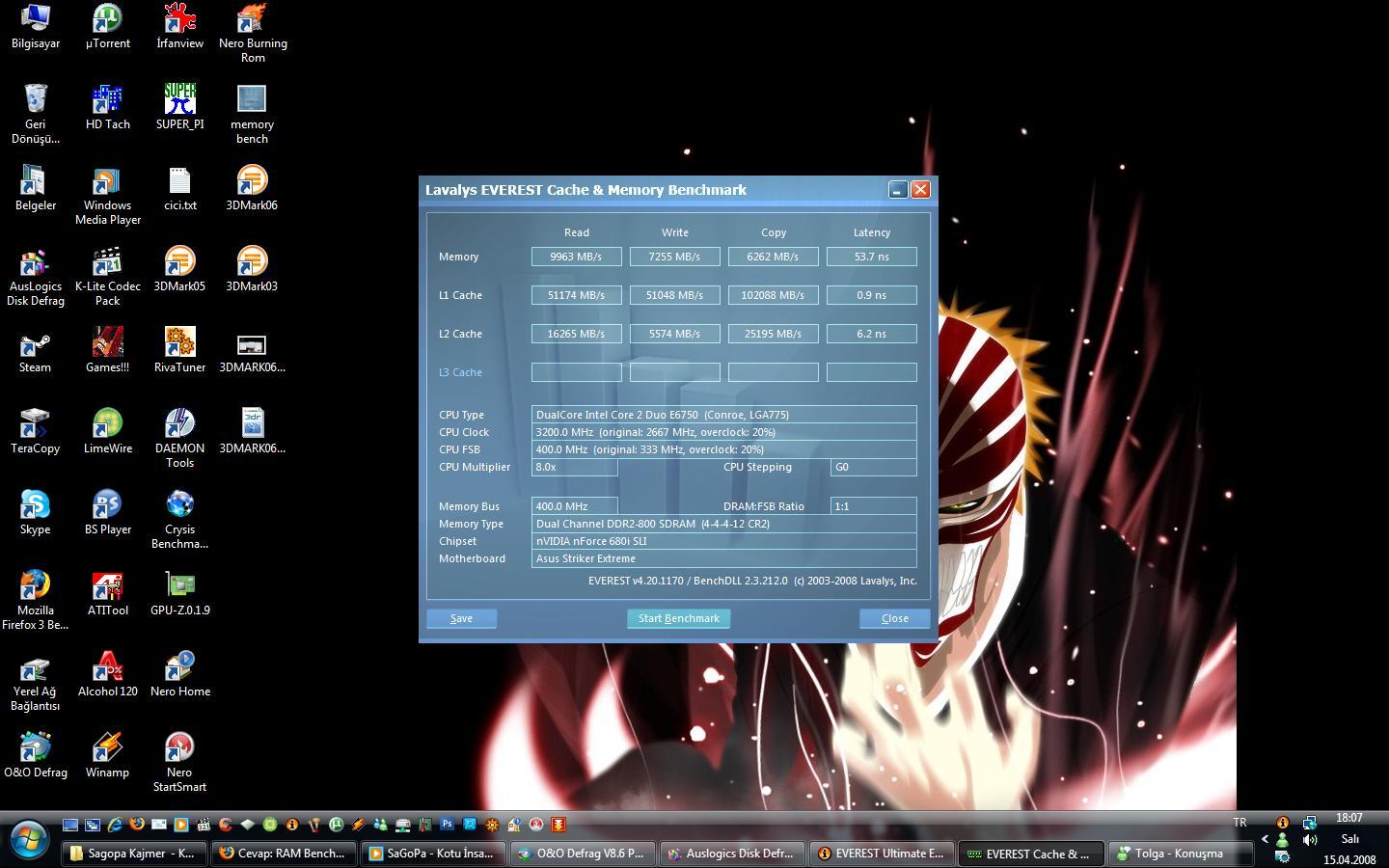Click Internet Explorer in Quick Launch
This screenshot has height=868, width=1389.
(x=115, y=825)
